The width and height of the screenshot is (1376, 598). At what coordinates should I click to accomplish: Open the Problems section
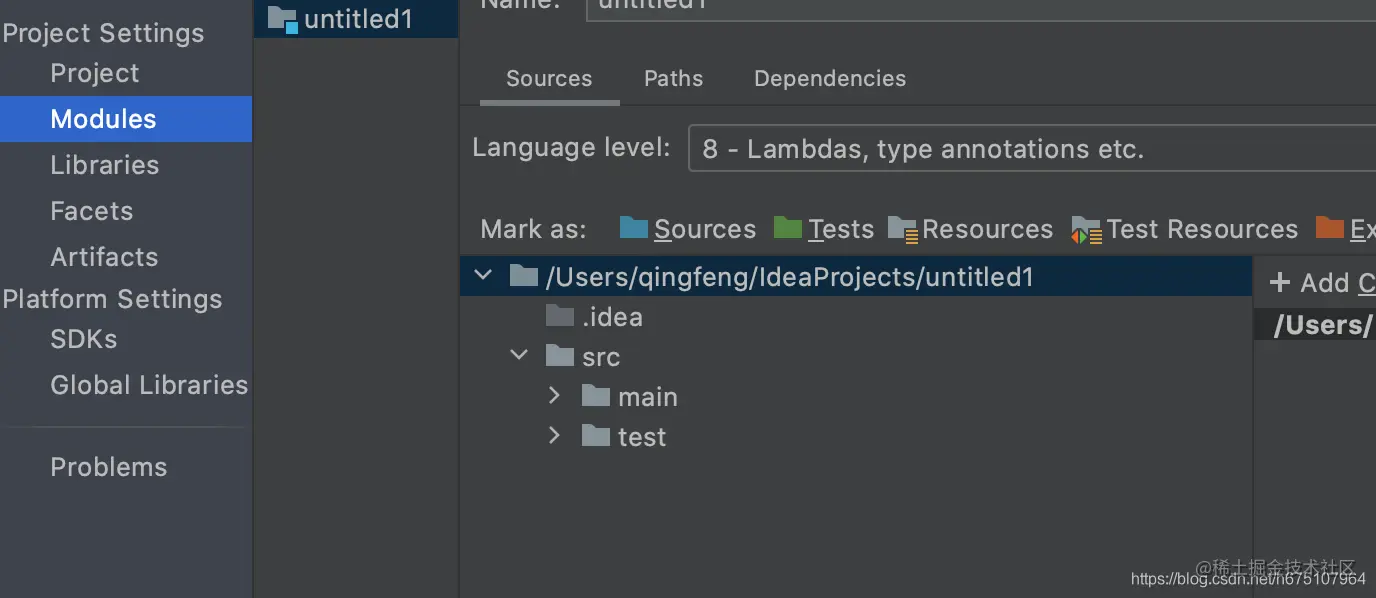tap(109, 467)
